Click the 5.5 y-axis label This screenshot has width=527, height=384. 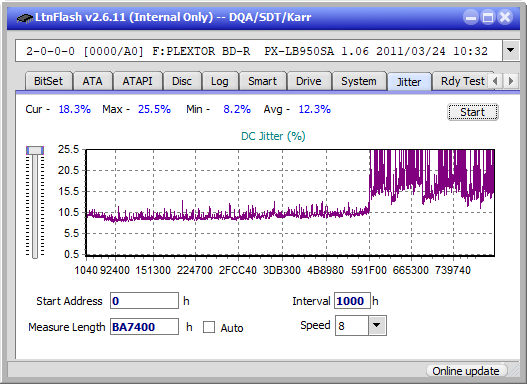[x=72, y=233]
